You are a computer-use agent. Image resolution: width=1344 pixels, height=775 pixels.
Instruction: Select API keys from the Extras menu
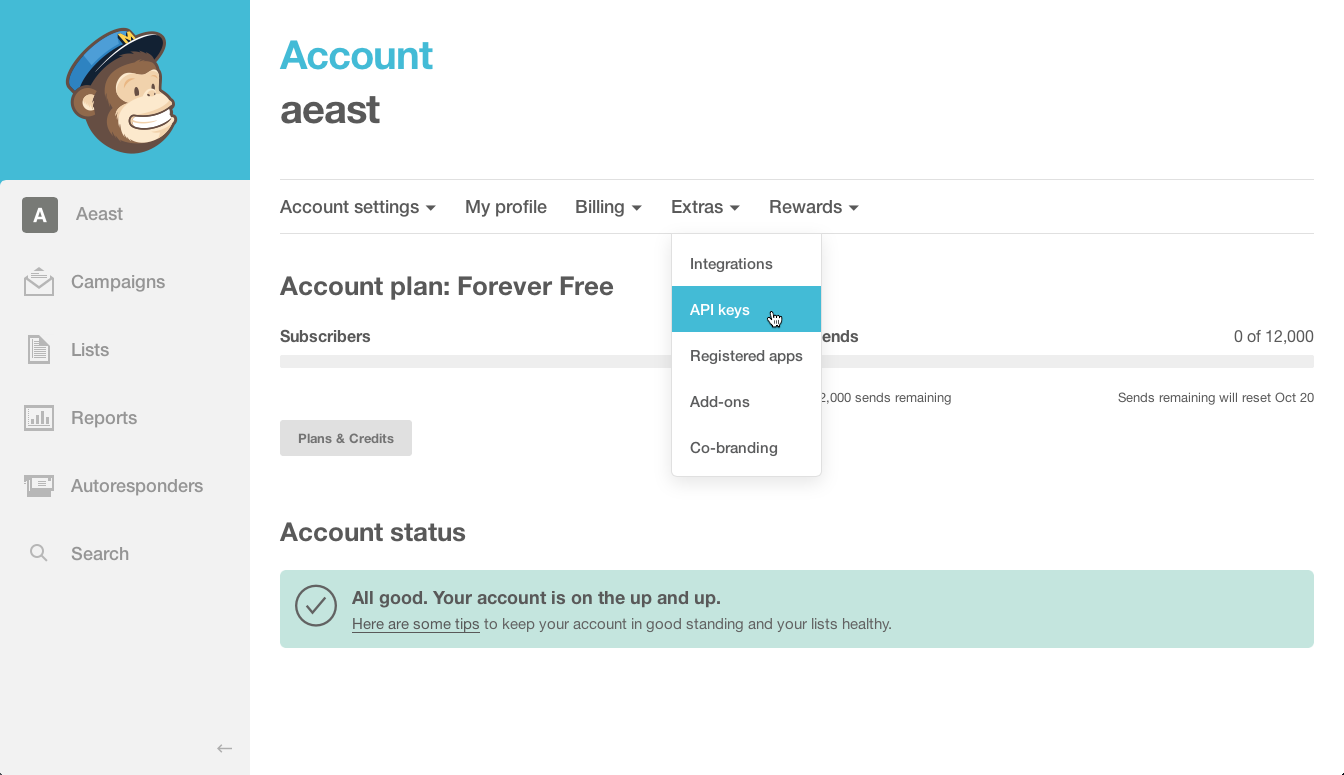720,310
